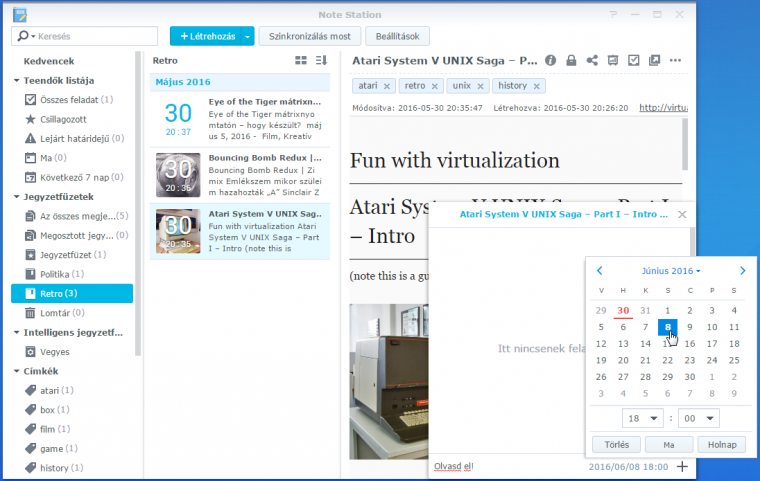
Task: Collapse the Intelligens jegyzetfüzetek section
Action: [16, 333]
